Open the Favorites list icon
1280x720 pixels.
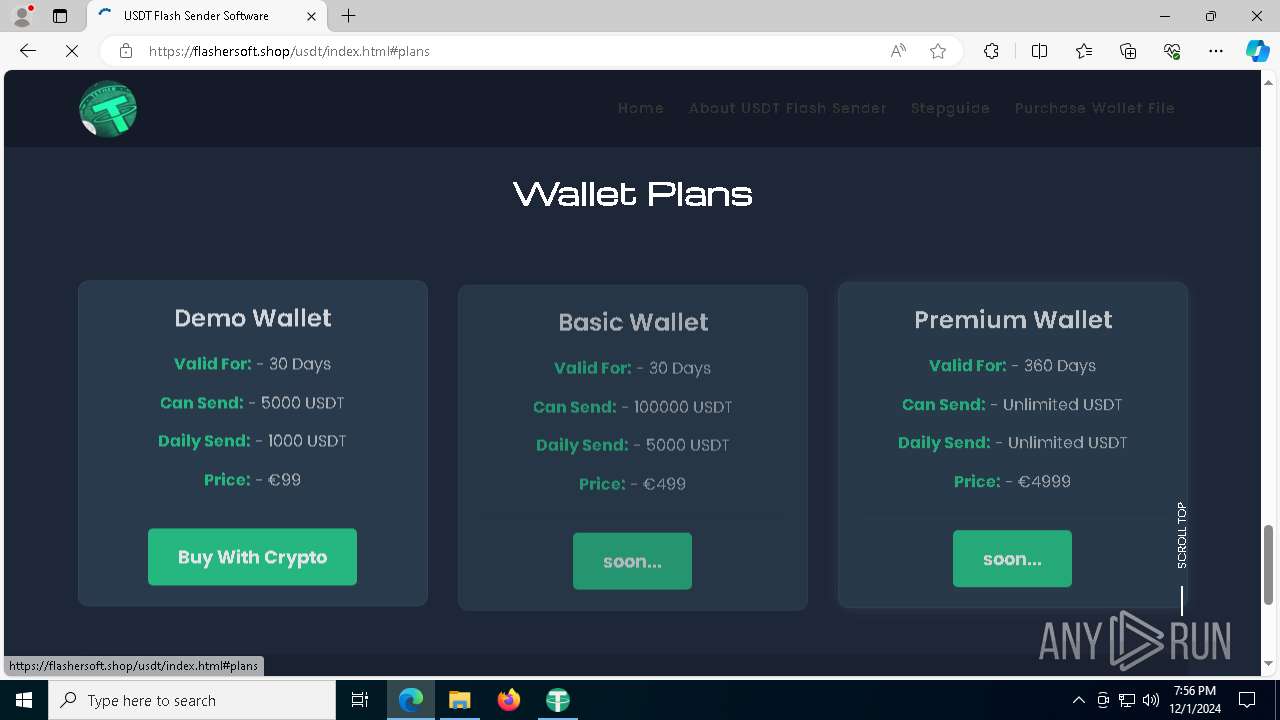(1084, 51)
